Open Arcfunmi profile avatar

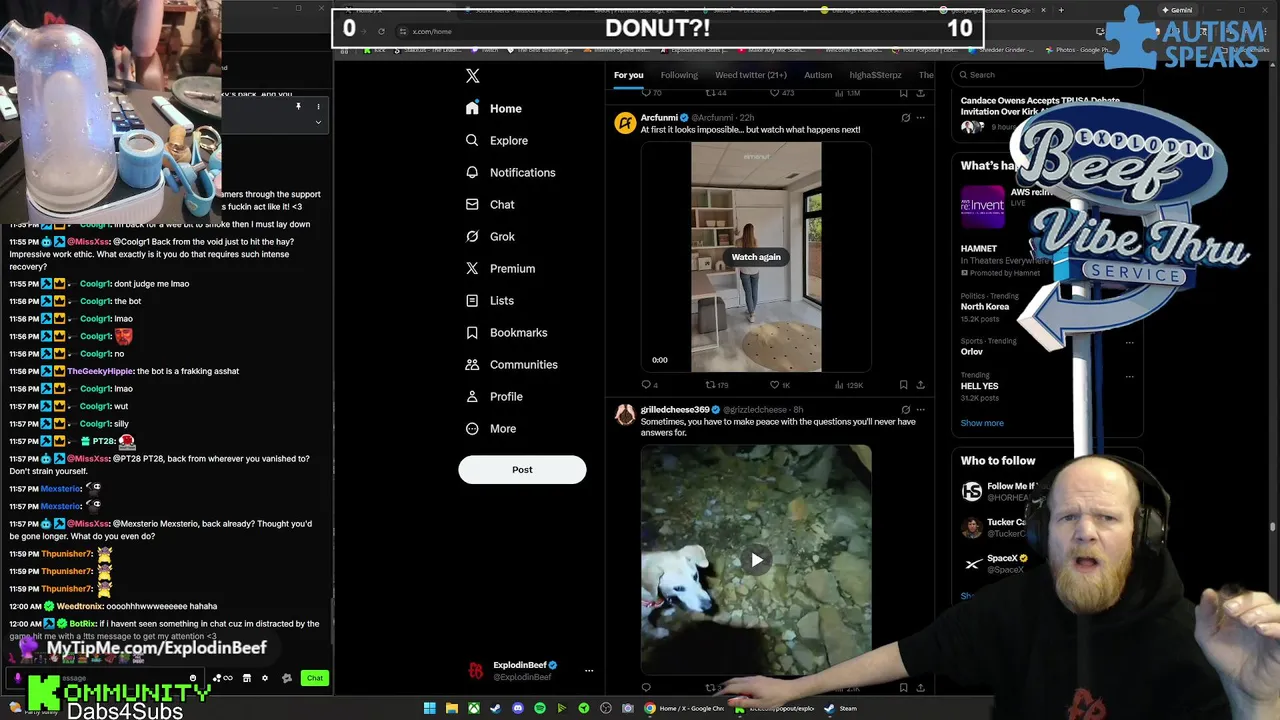[625, 123]
